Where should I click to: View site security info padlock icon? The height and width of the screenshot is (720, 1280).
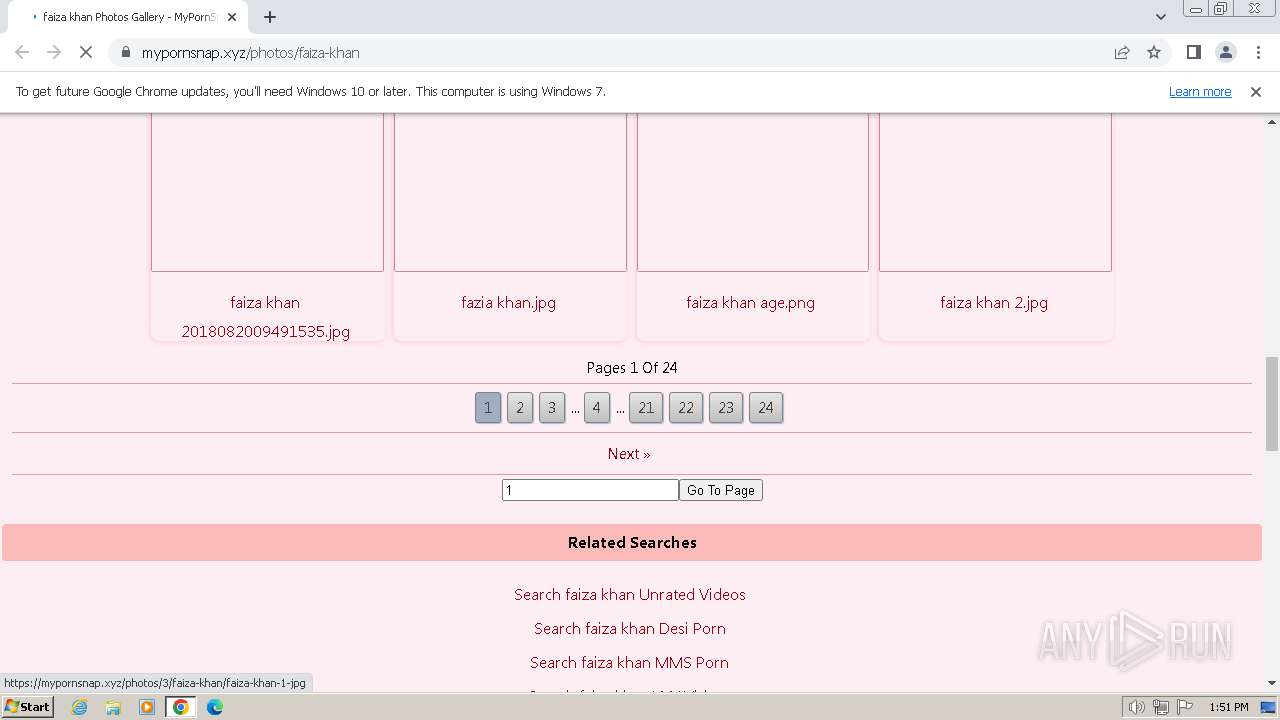click(125, 53)
